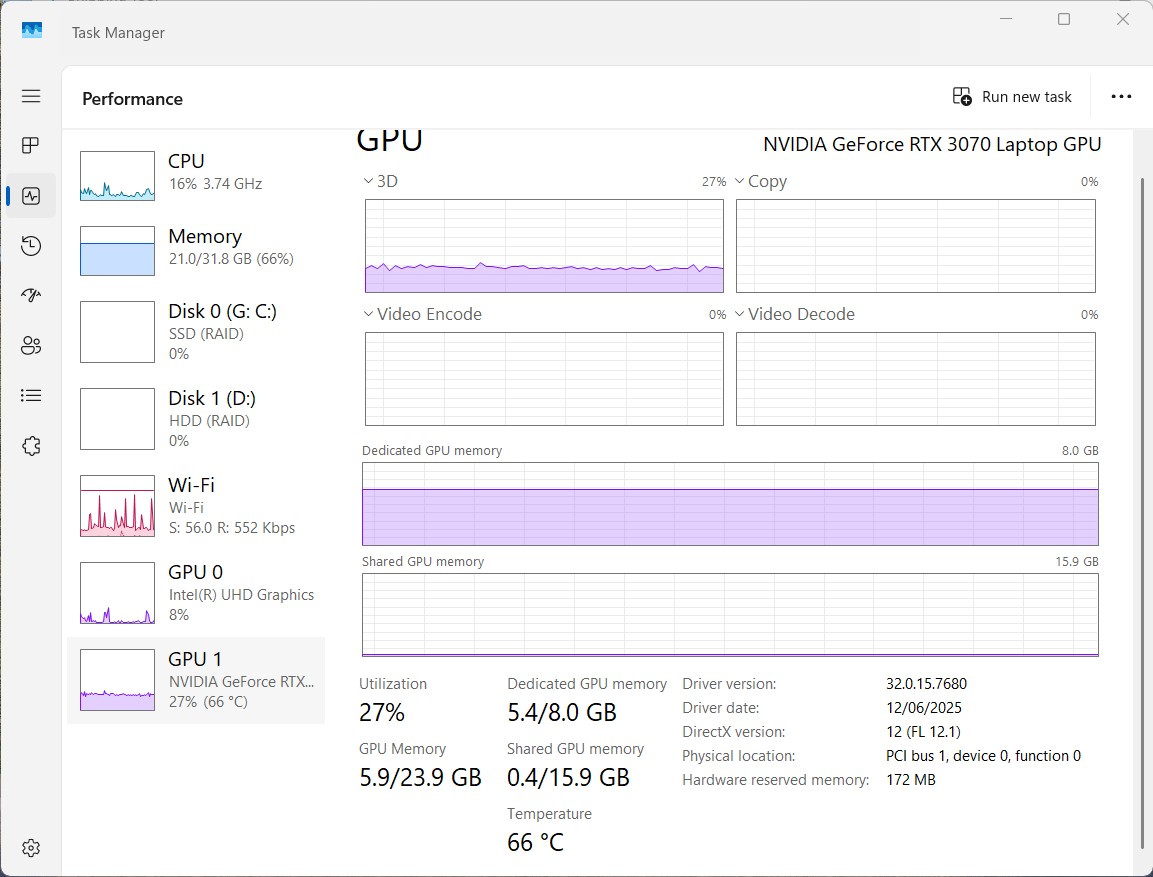This screenshot has width=1153, height=877.
Task: Select GPU 1 NVIDIA GeForce RTX item
Action: tap(196, 680)
